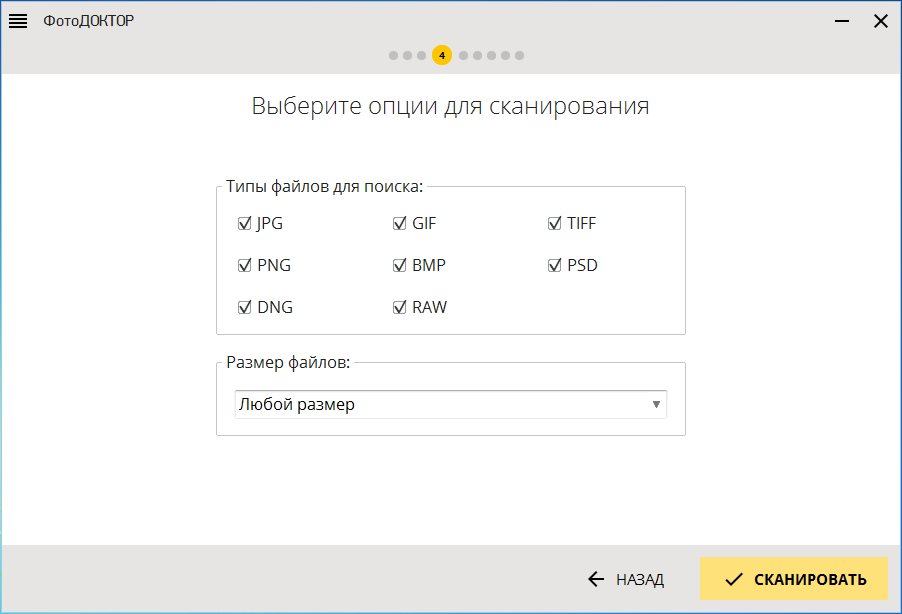This screenshot has height=614, width=902.
Task: Select the 'Любой размер' combo box
Action: (x=440, y=405)
